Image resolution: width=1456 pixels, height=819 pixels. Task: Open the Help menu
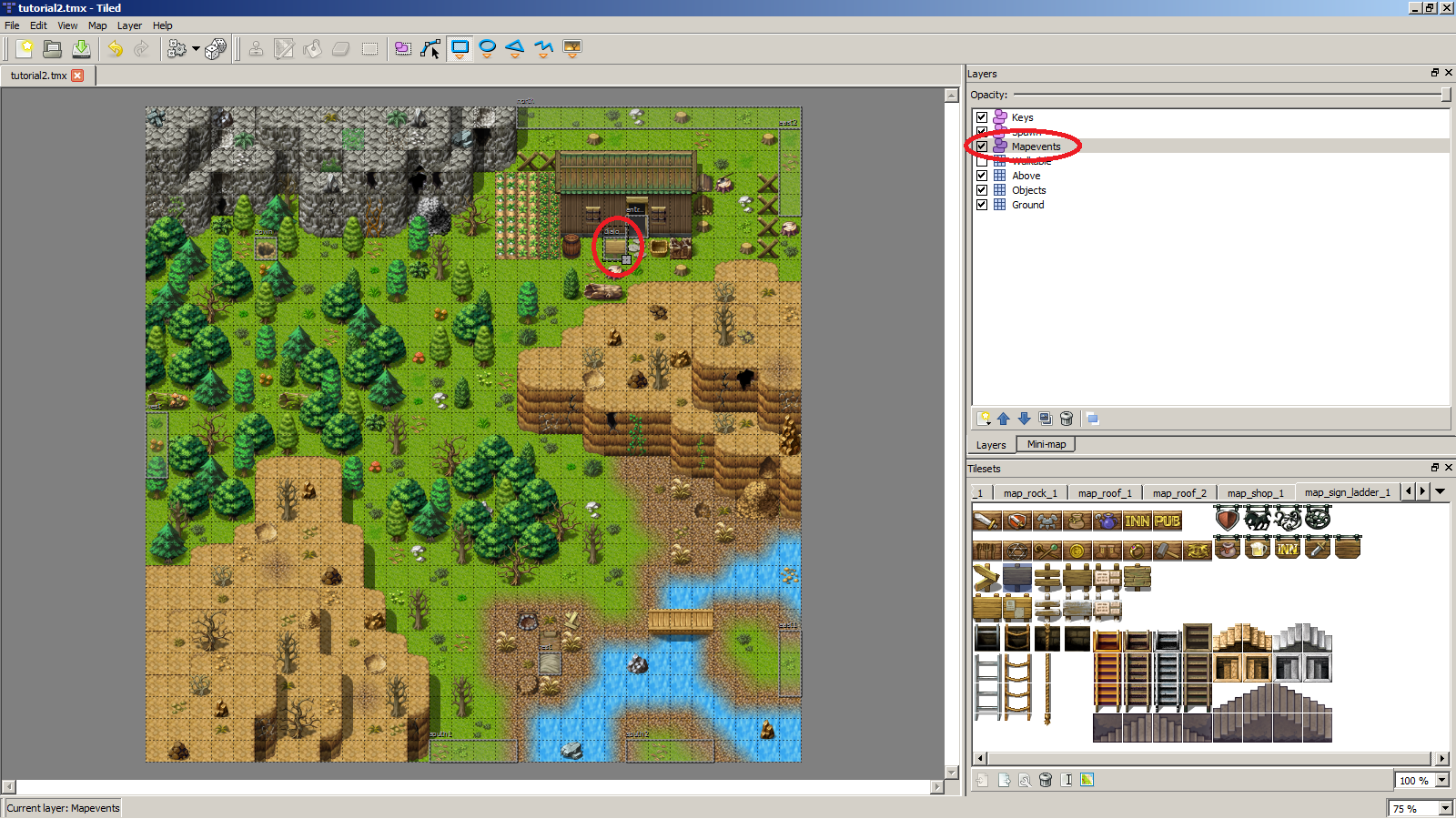[x=162, y=25]
